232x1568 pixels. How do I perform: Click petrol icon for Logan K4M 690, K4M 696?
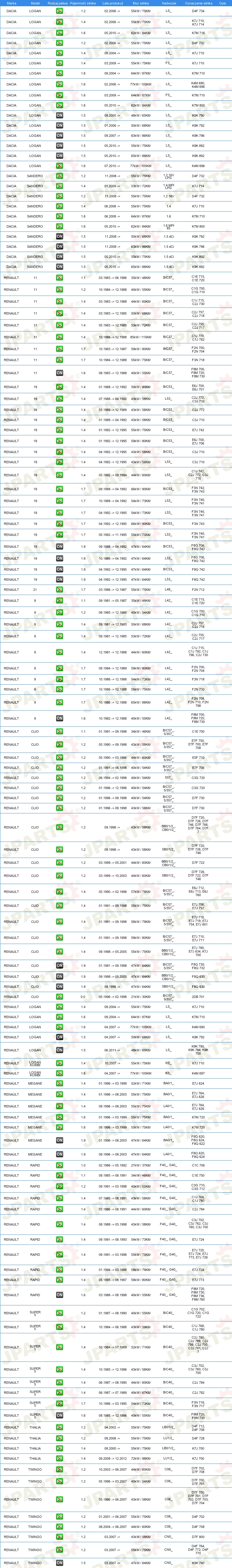point(59,85)
